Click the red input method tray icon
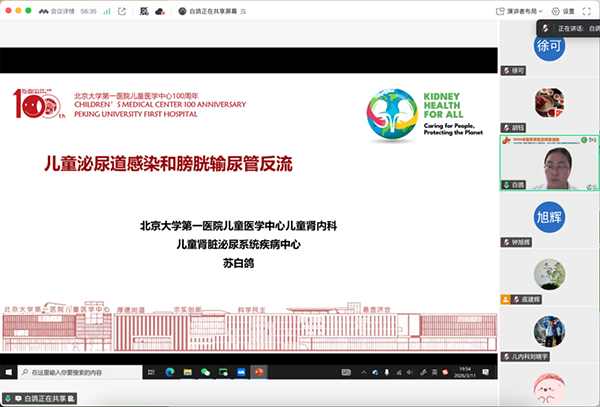Viewport: 600px width, 407px height. click(445, 372)
